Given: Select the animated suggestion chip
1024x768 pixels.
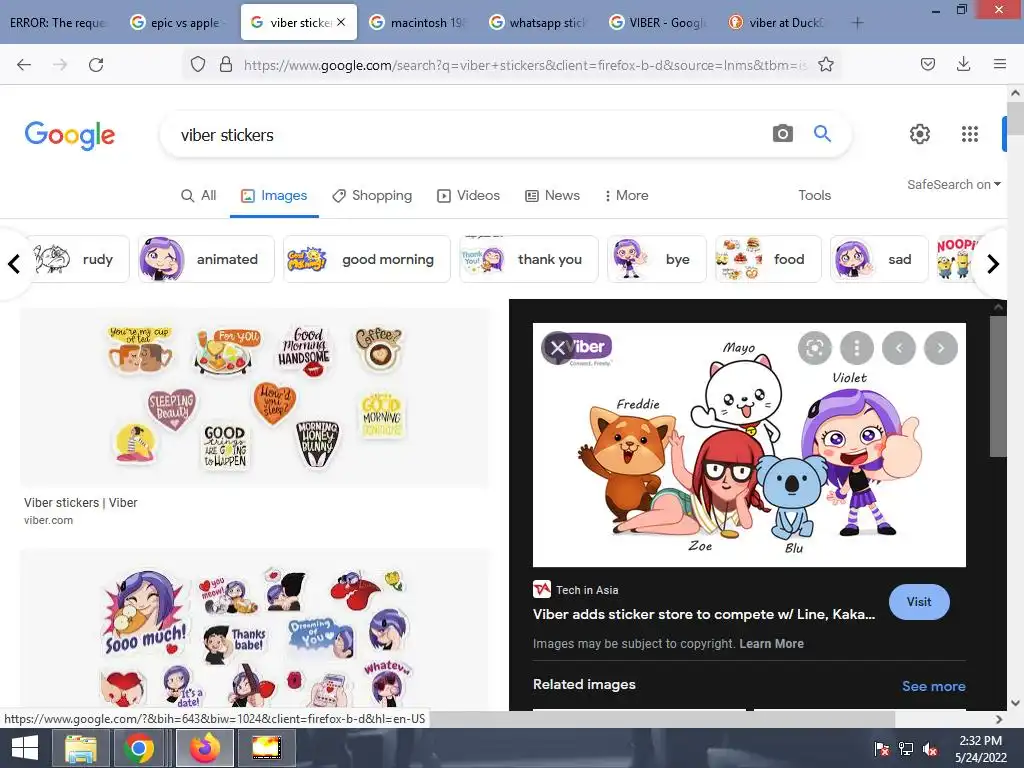Looking at the screenshot, I should (206, 259).
